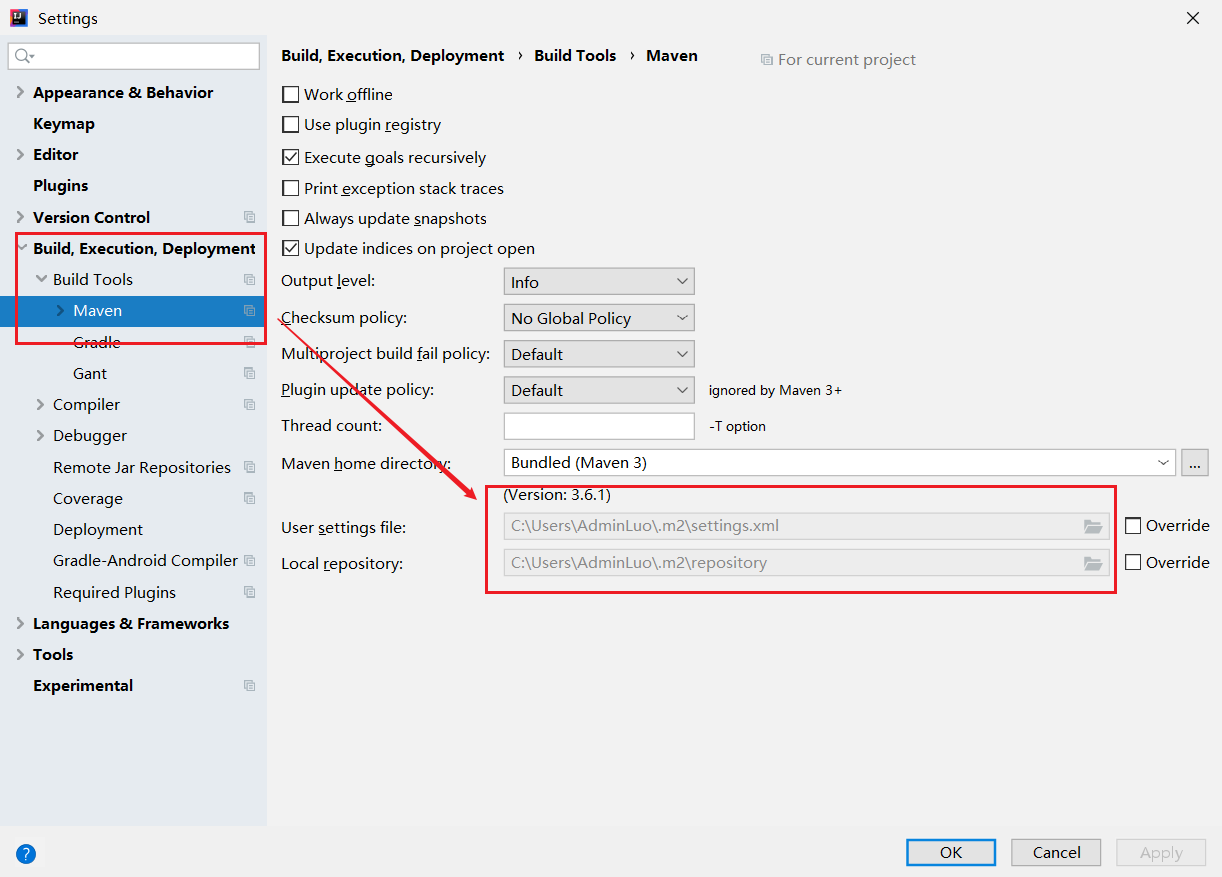This screenshot has height=877, width=1222.
Task: Collapse the Build Tools node
Action: click(x=40, y=279)
